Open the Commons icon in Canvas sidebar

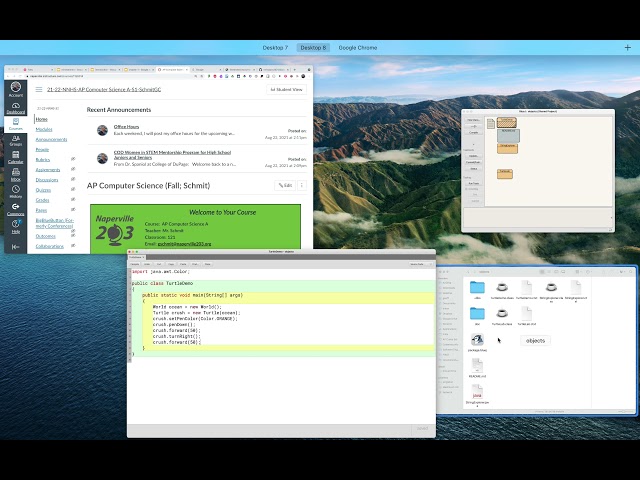click(x=16, y=209)
